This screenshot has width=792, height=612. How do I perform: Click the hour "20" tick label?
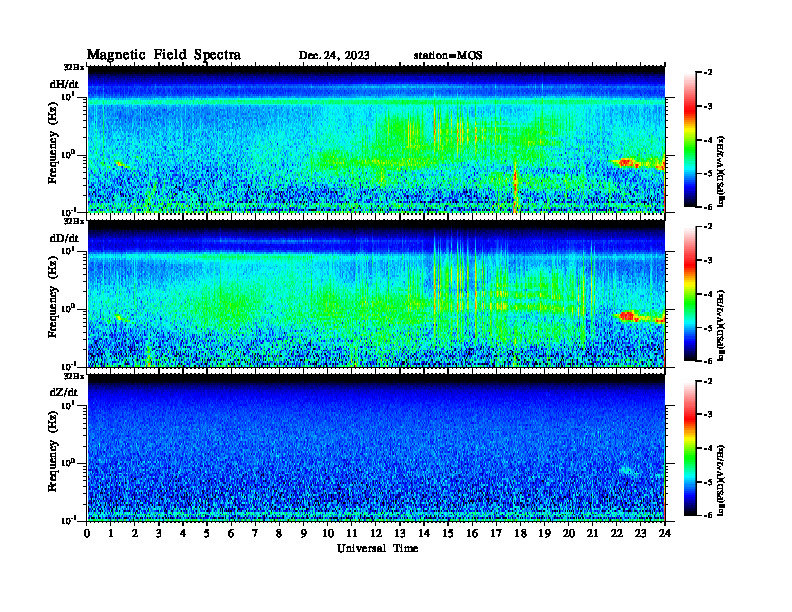pos(568,534)
